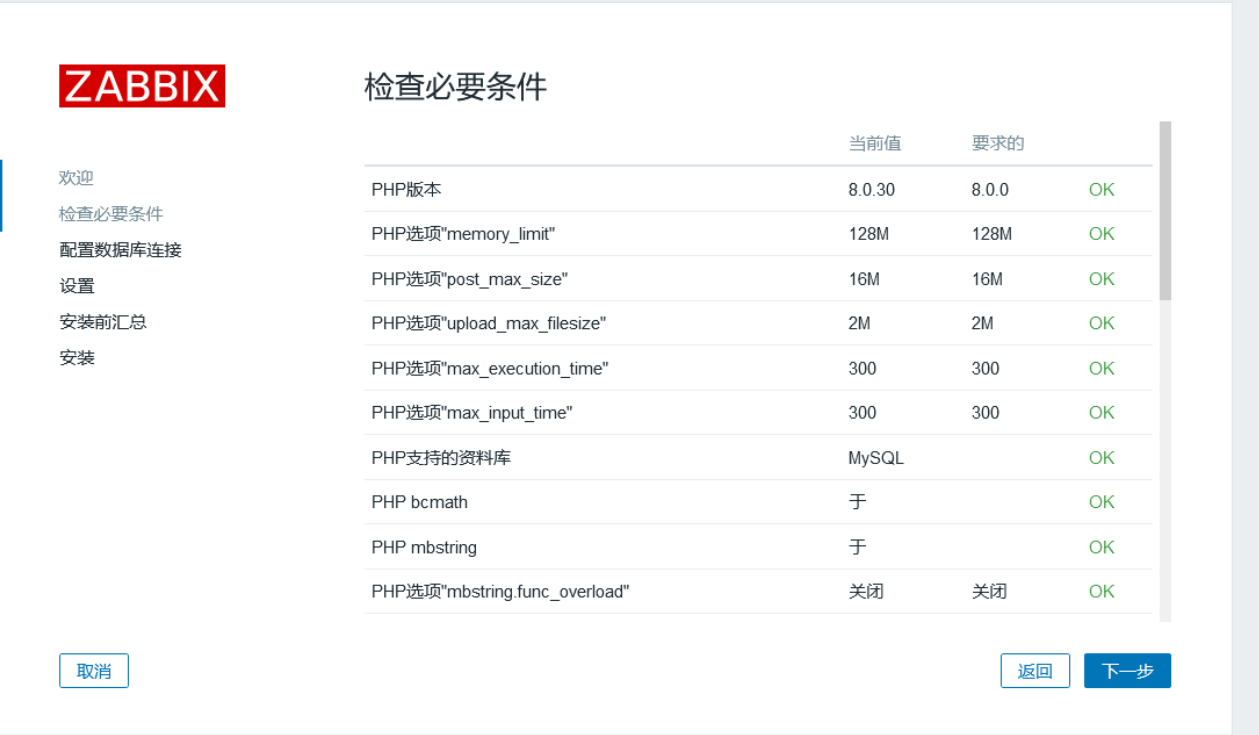The width and height of the screenshot is (1259, 735).
Task: Click OK status for memory_limit
Action: point(1101,234)
